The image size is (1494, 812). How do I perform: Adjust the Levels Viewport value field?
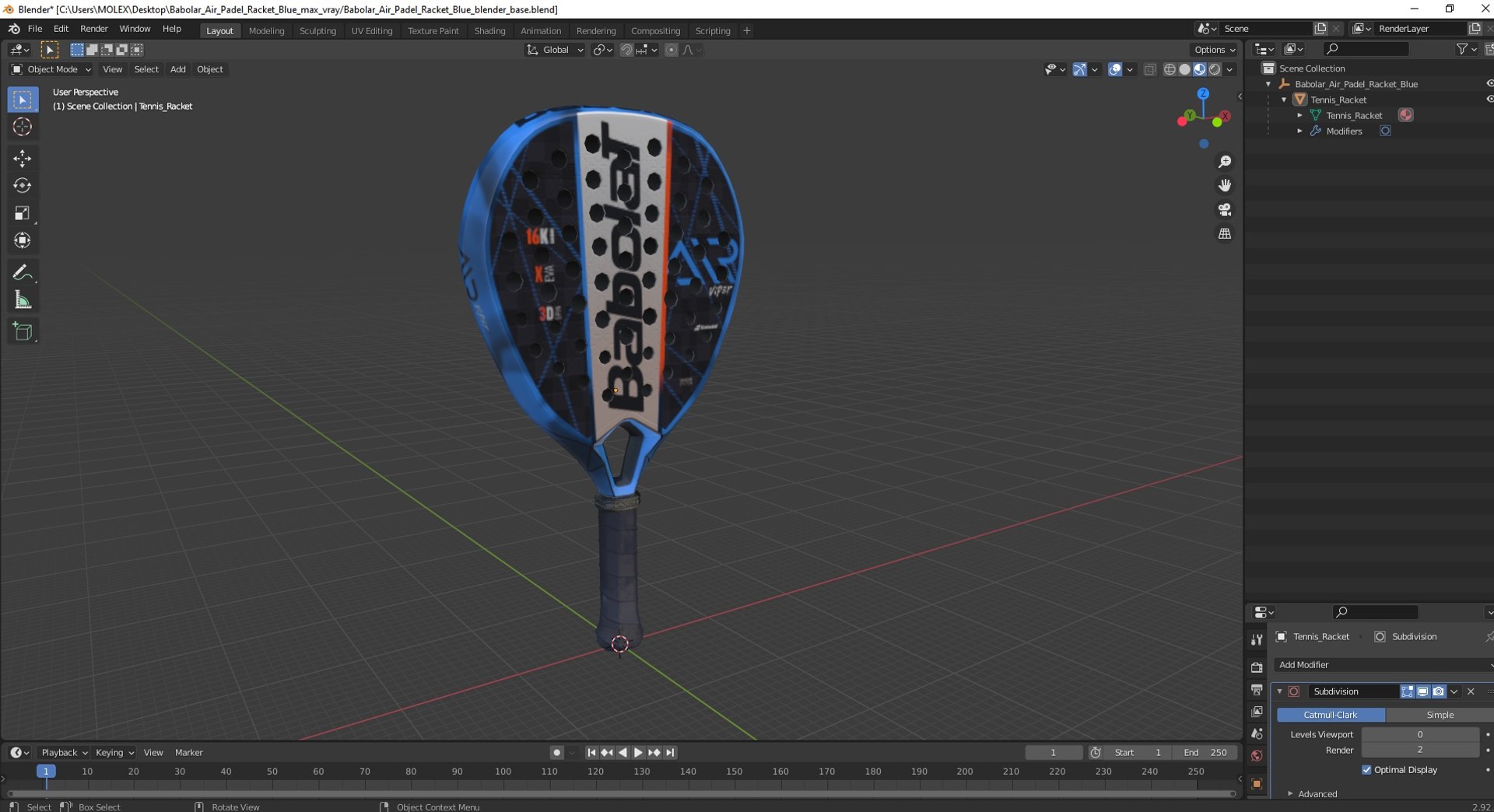[x=1420, y=734]
